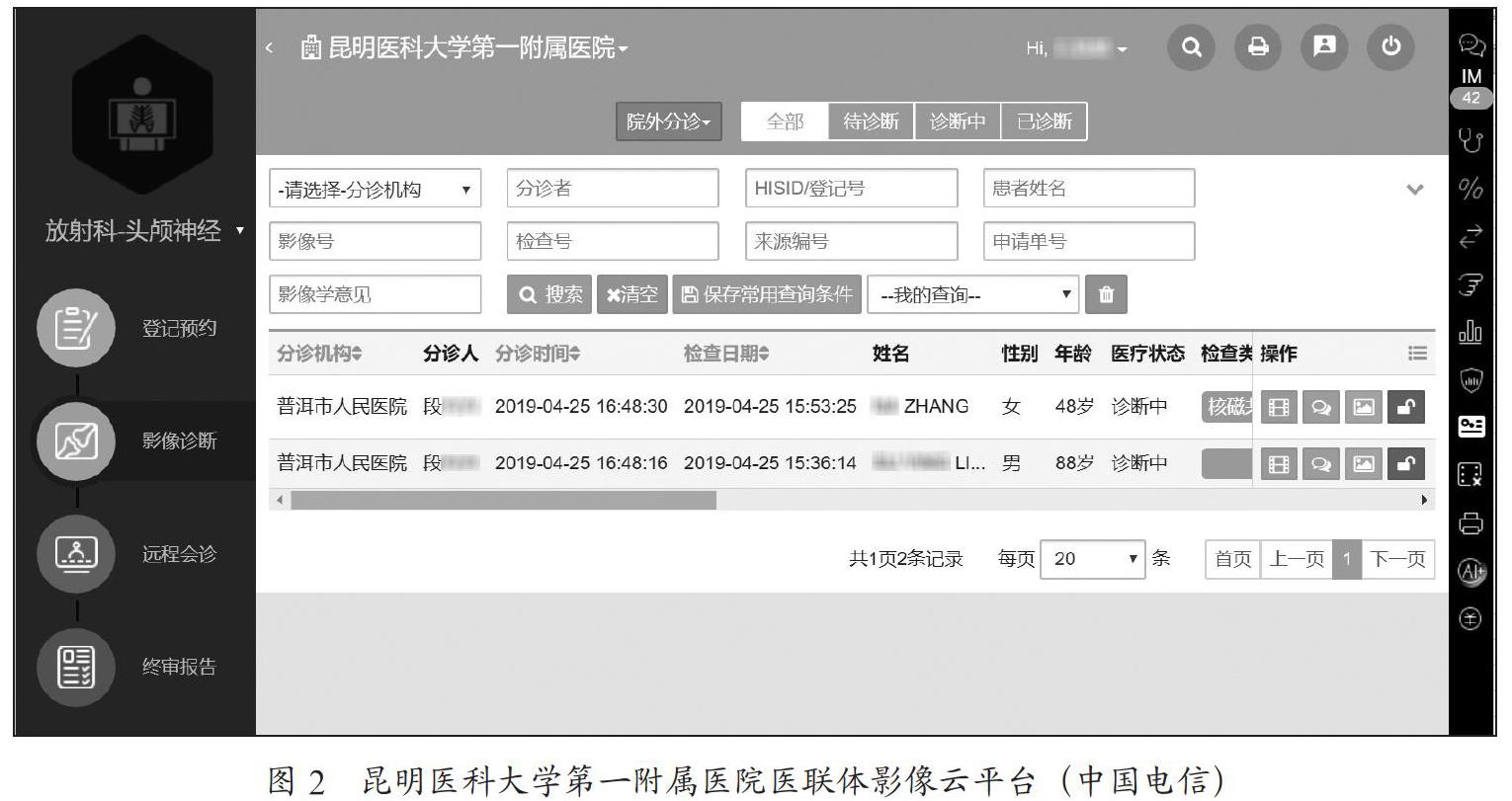Open film viewer icon for the 88岁 row
Screen dimensions: 1512x801
point(1279,463)
